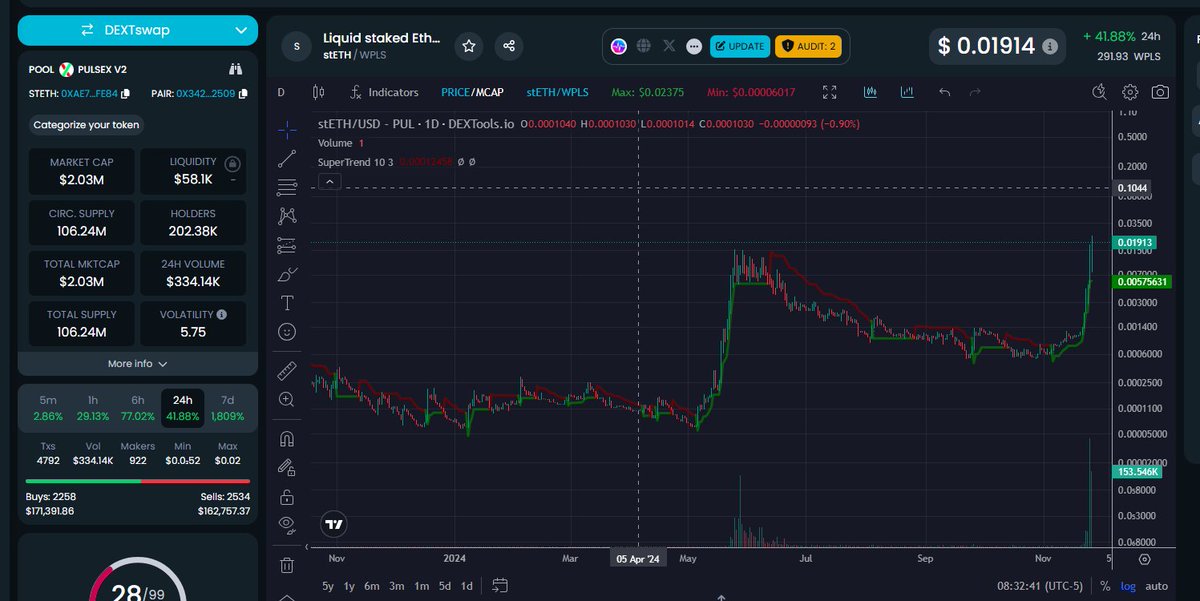
Task: Open more social links ellipsis icon
Action: [x=694, y=46]
